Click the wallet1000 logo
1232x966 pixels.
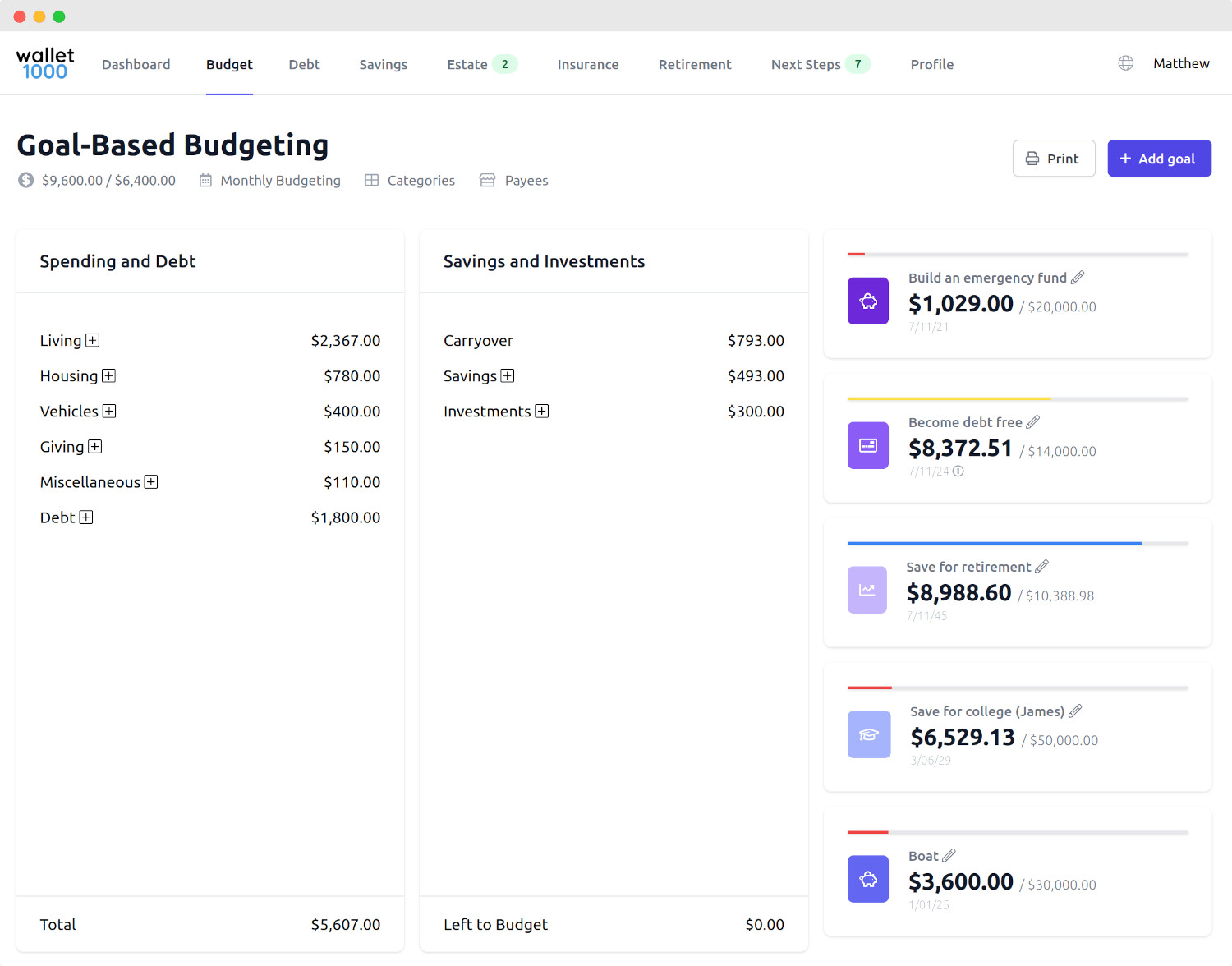(45, 63)
